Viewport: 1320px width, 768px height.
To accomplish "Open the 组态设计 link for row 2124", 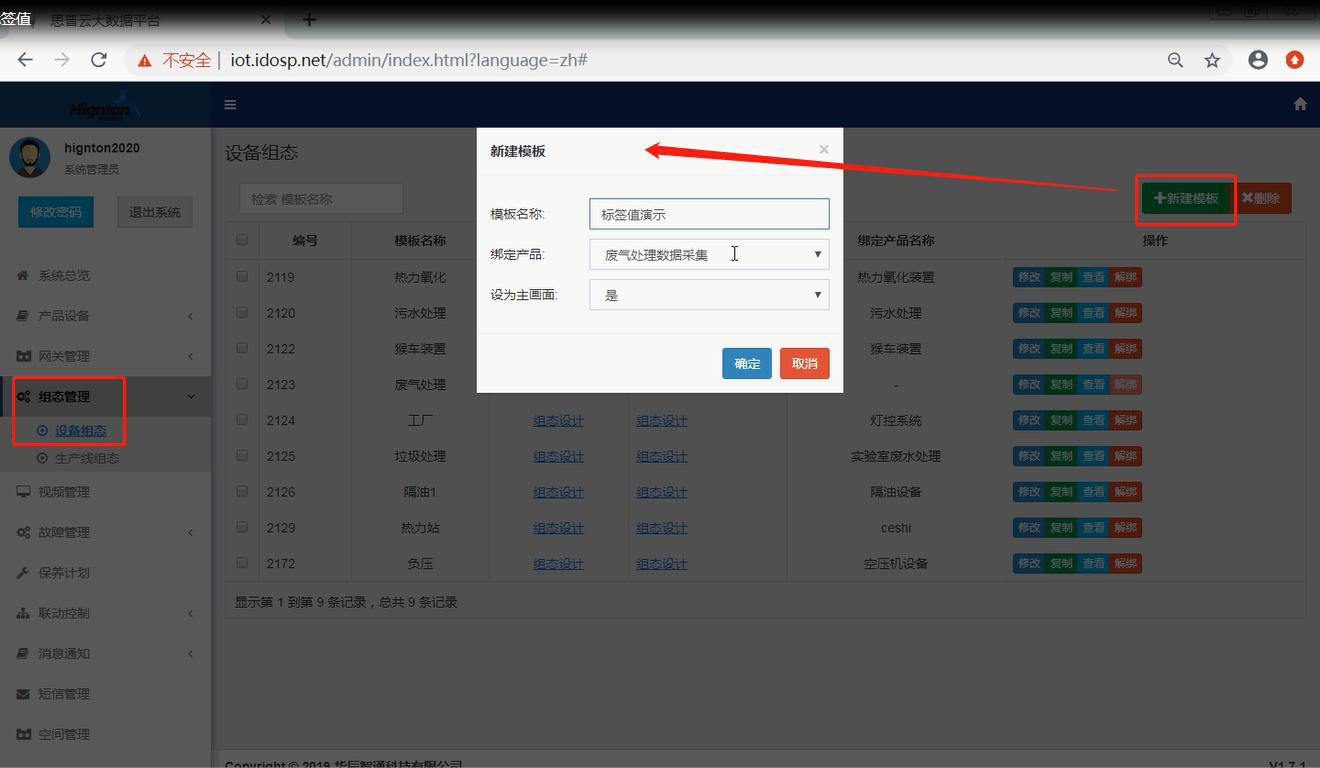I will tap(558, 420).
